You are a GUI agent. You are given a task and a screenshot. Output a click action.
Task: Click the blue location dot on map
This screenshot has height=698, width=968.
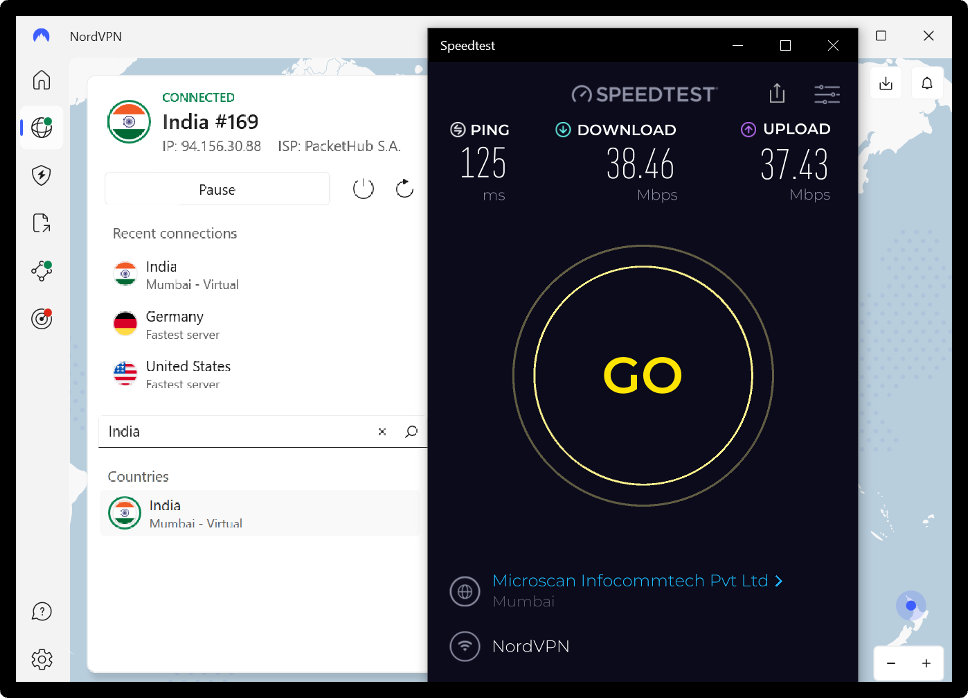pyautogui.click(x=911, y=605)
